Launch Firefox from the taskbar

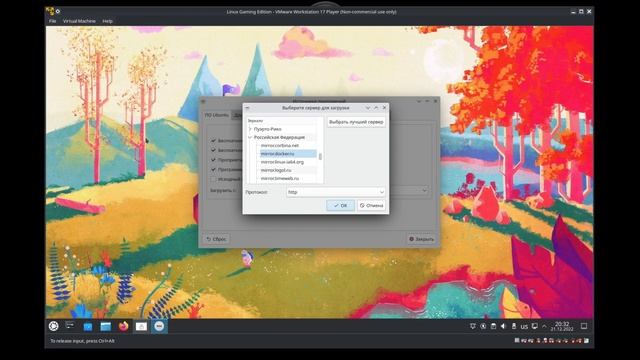[x=123, y=326]
